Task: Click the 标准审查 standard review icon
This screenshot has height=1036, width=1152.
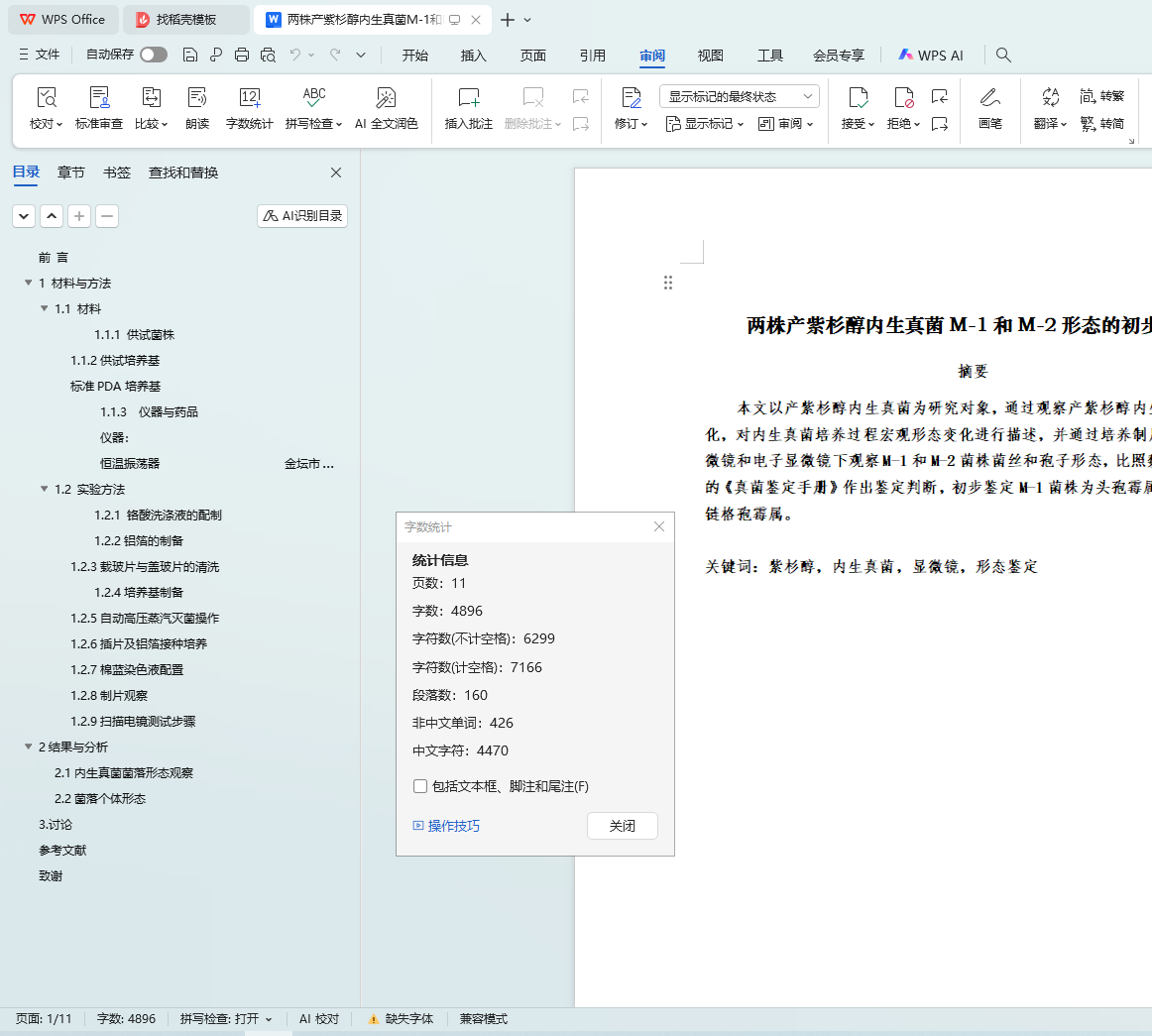Action: tap(99, 97)
